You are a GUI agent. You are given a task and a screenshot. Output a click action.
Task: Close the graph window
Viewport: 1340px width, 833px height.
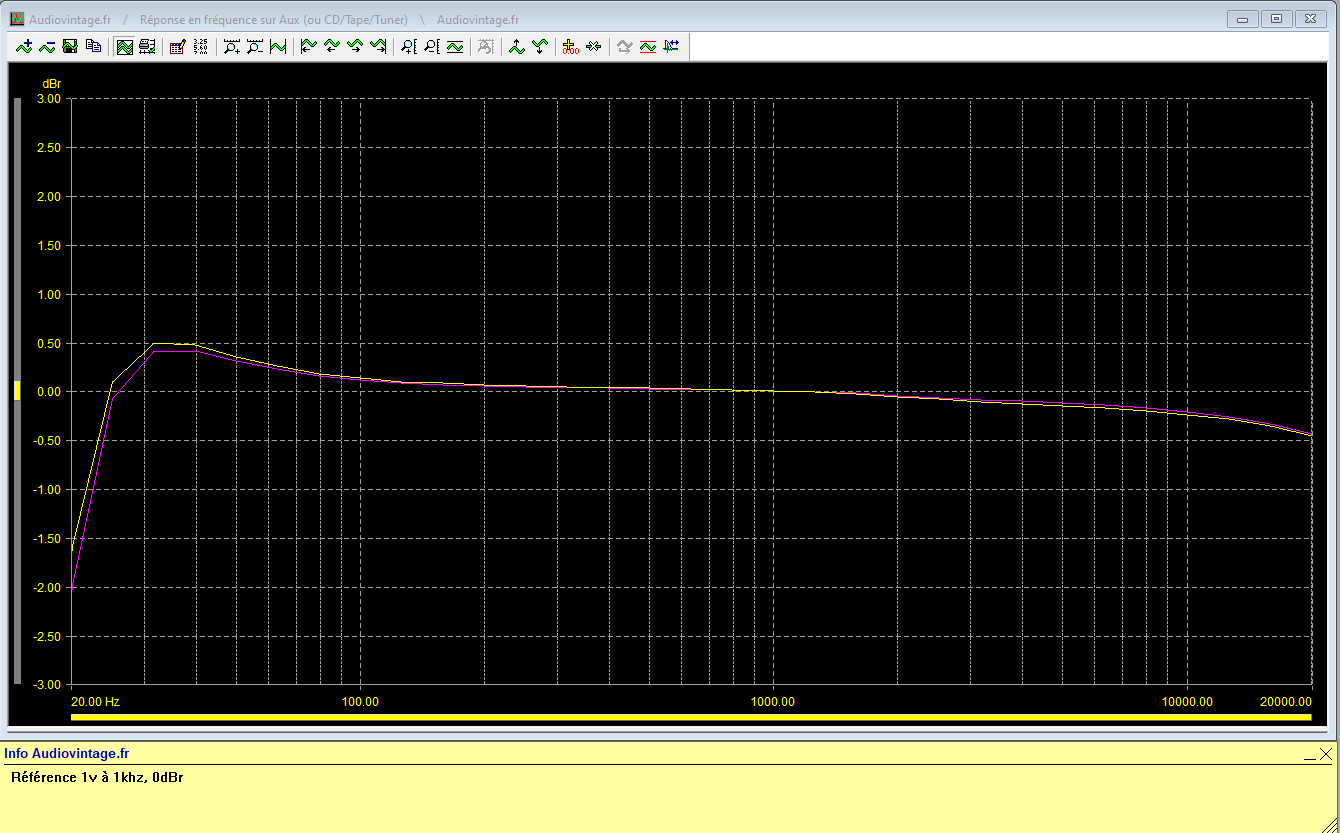tap(1310, 19)
